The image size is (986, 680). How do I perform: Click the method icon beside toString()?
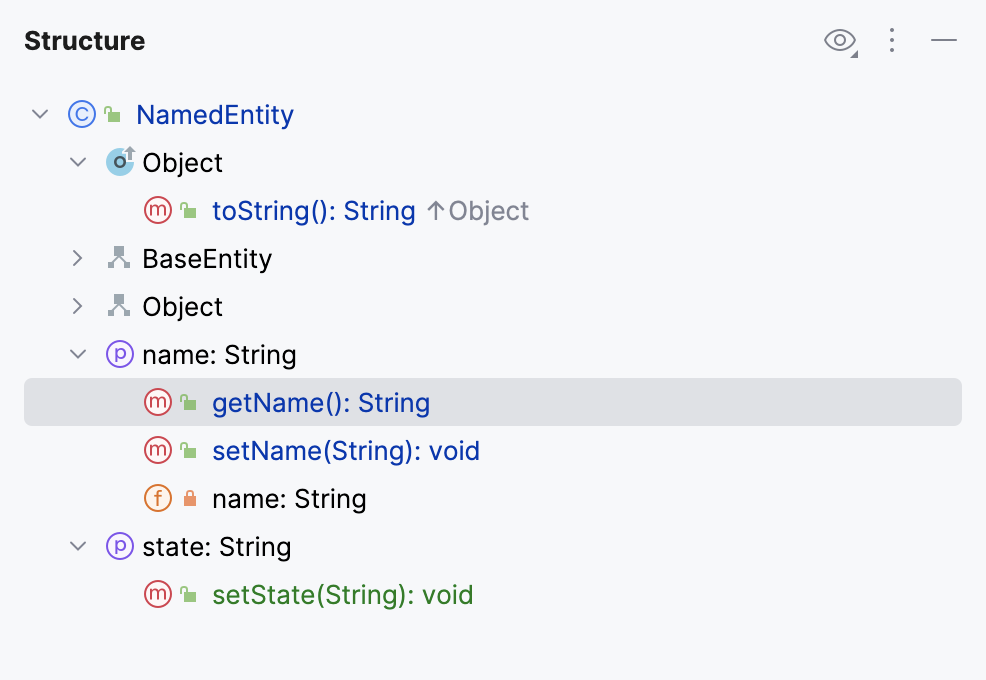(156, 210)
